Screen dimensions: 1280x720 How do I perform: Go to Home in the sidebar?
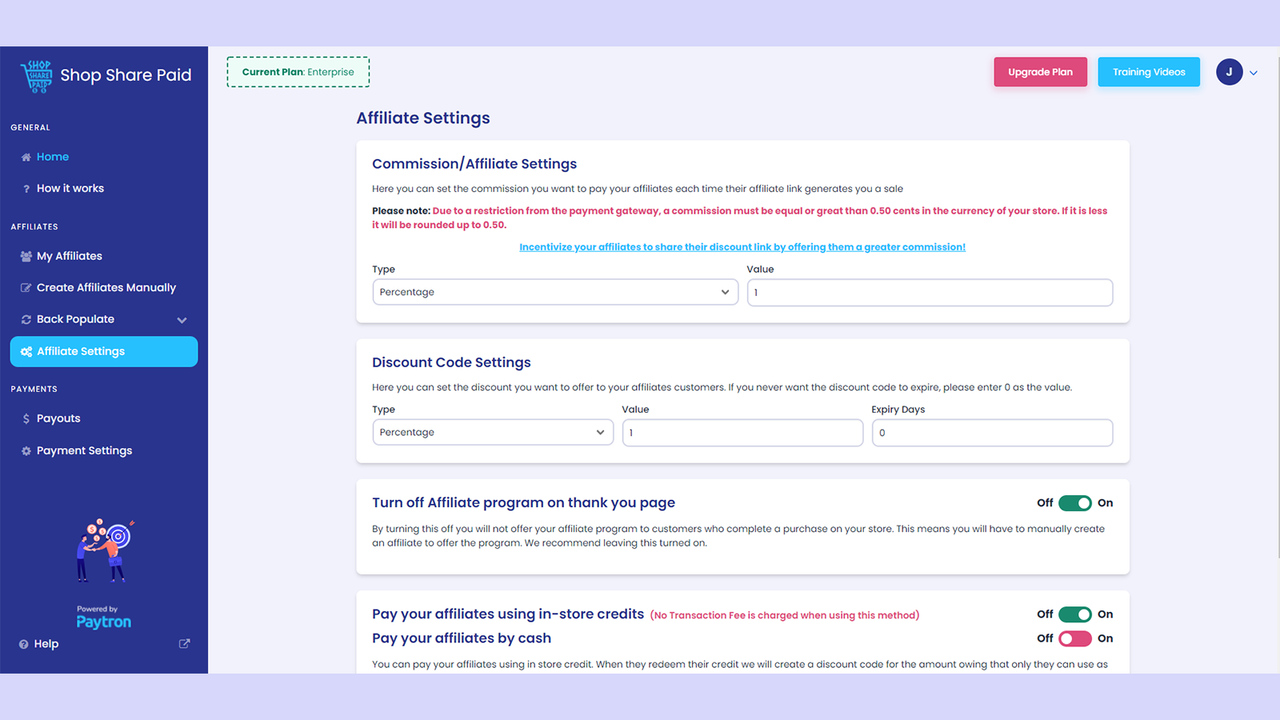(53, 157)
